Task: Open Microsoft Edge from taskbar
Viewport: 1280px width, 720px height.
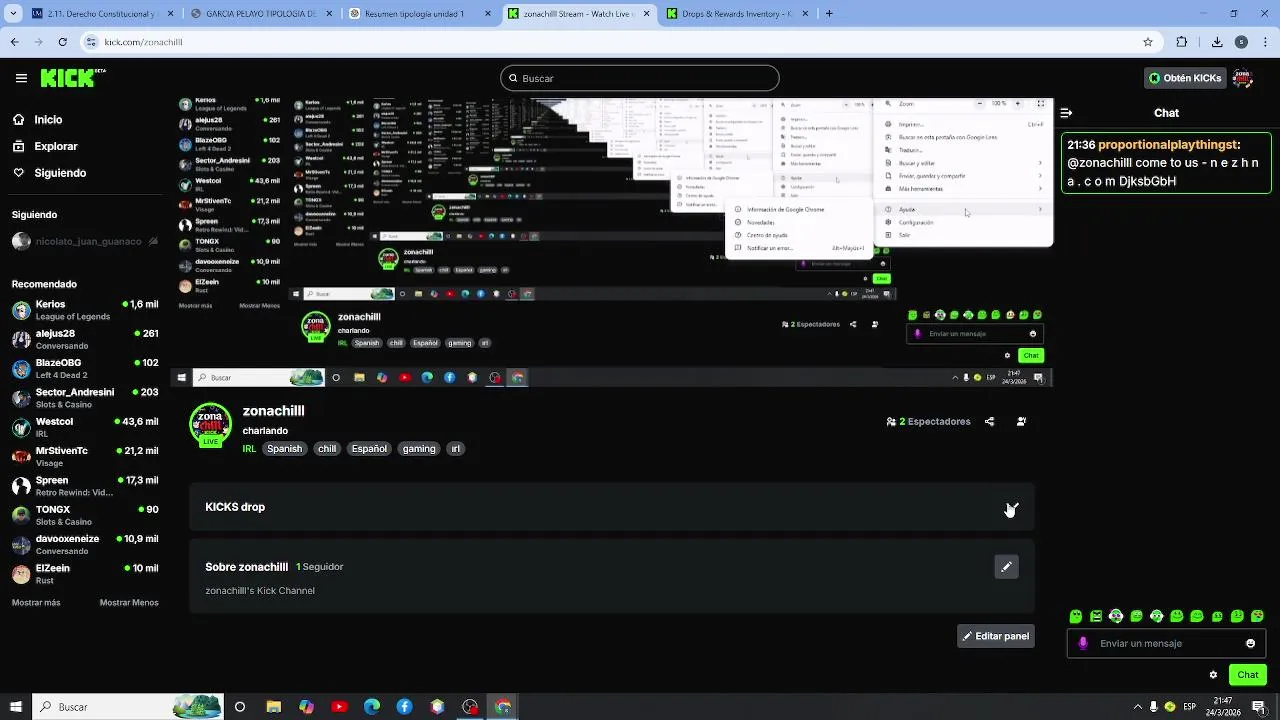Action: (x=372, y=707)
